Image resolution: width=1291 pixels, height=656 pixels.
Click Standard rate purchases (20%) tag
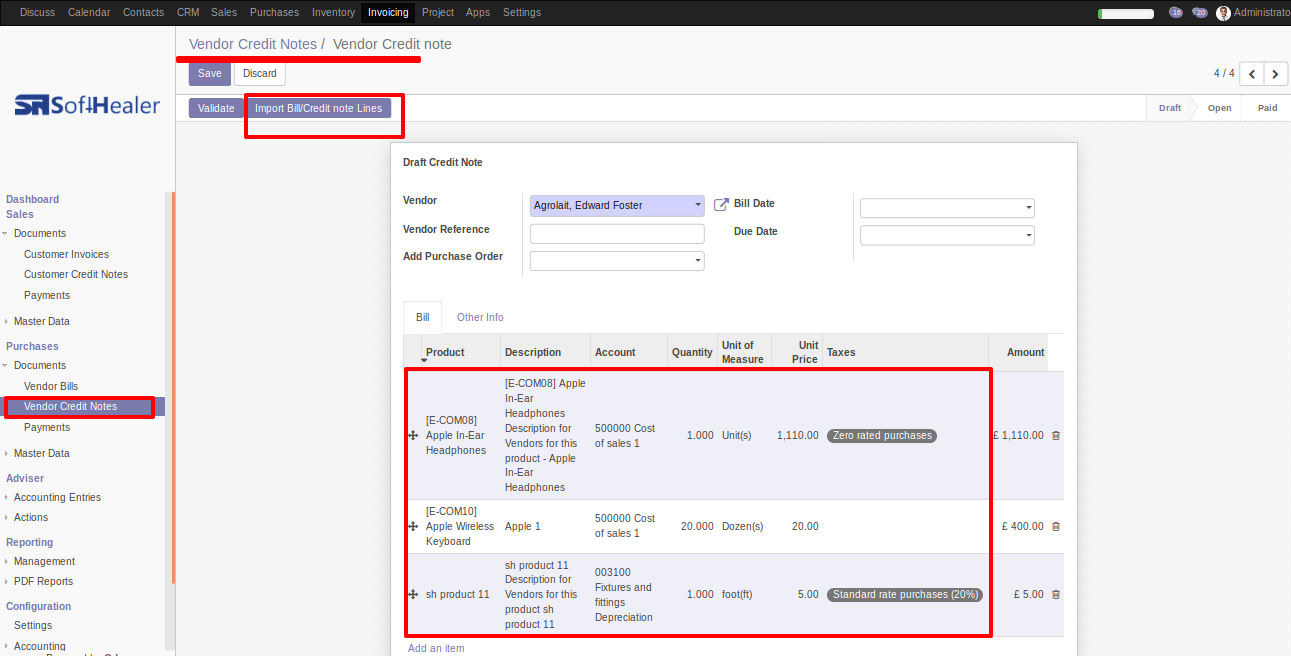(905, 595)
